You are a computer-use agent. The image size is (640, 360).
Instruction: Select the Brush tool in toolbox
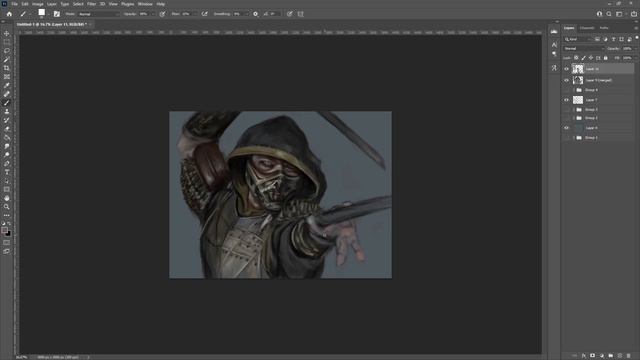point(7,103)
